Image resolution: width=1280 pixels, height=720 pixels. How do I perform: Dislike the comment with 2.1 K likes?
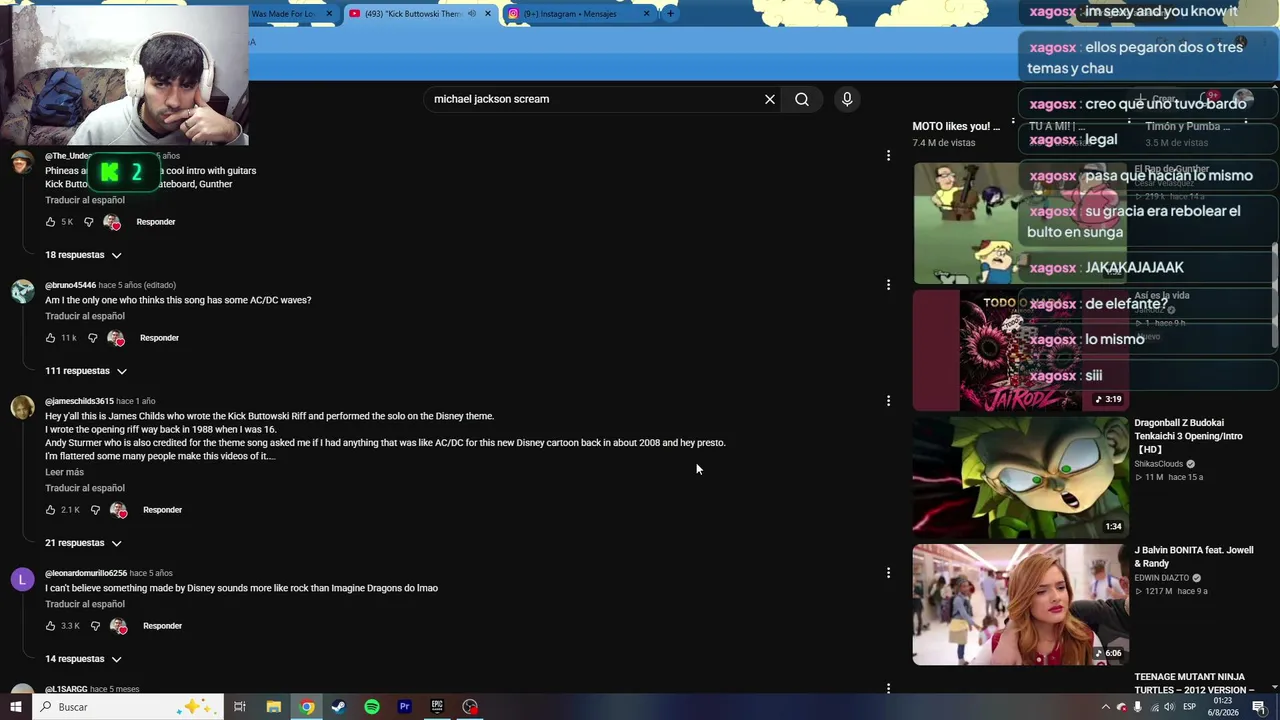[x=95, y=510]
